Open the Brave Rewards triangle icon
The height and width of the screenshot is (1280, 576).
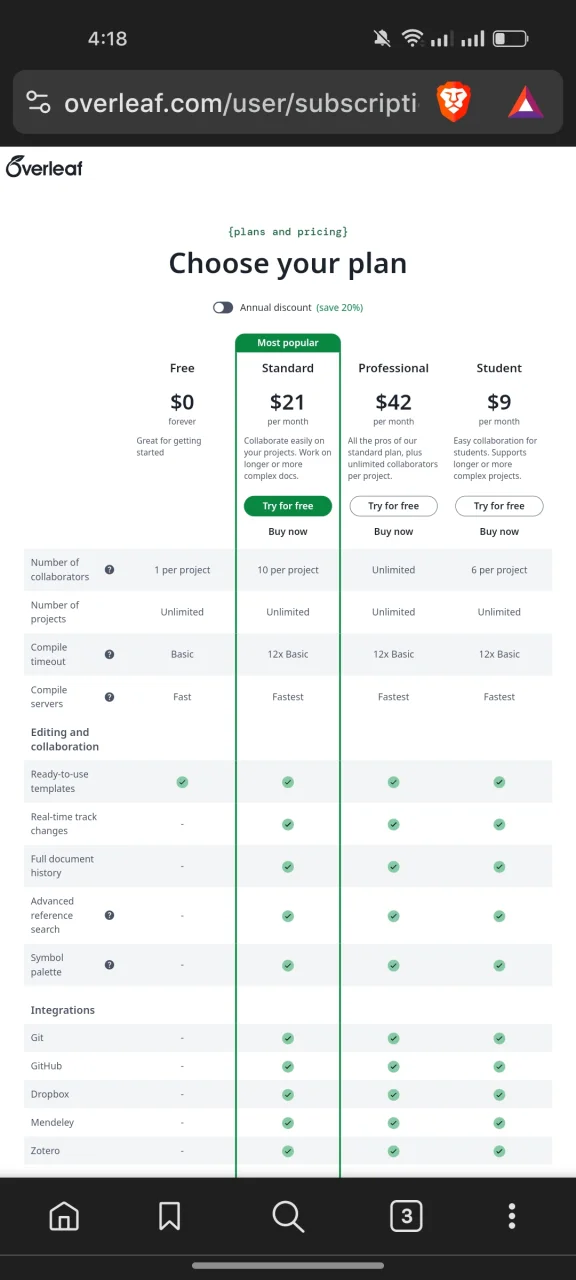526,102
